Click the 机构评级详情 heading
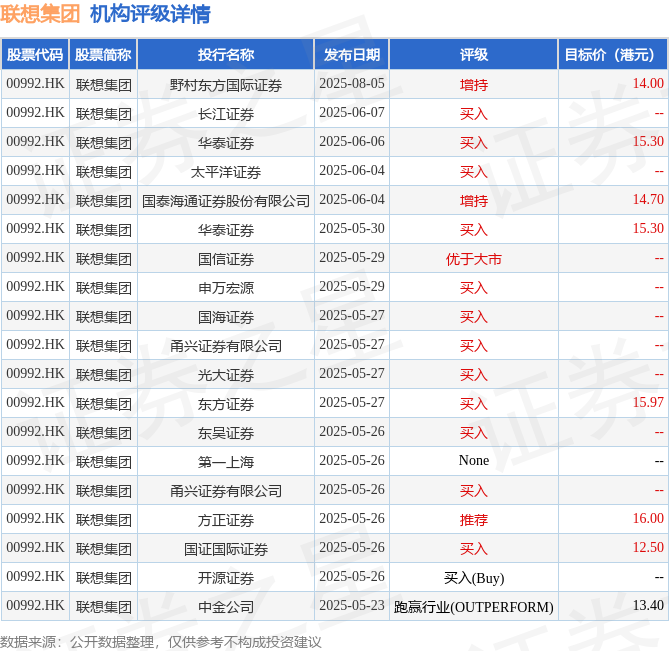This screenshot has height=651, width=669. tap(150, 14)
